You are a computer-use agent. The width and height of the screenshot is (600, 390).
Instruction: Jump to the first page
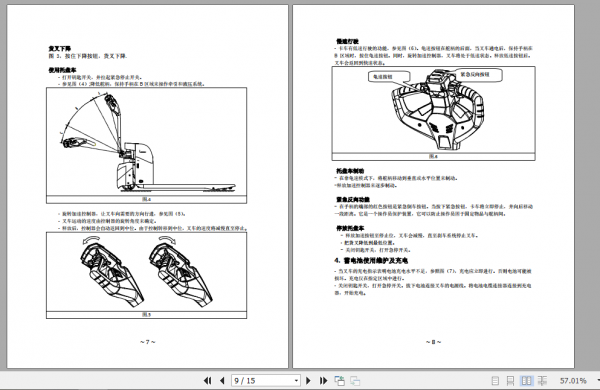click(207, 380)
